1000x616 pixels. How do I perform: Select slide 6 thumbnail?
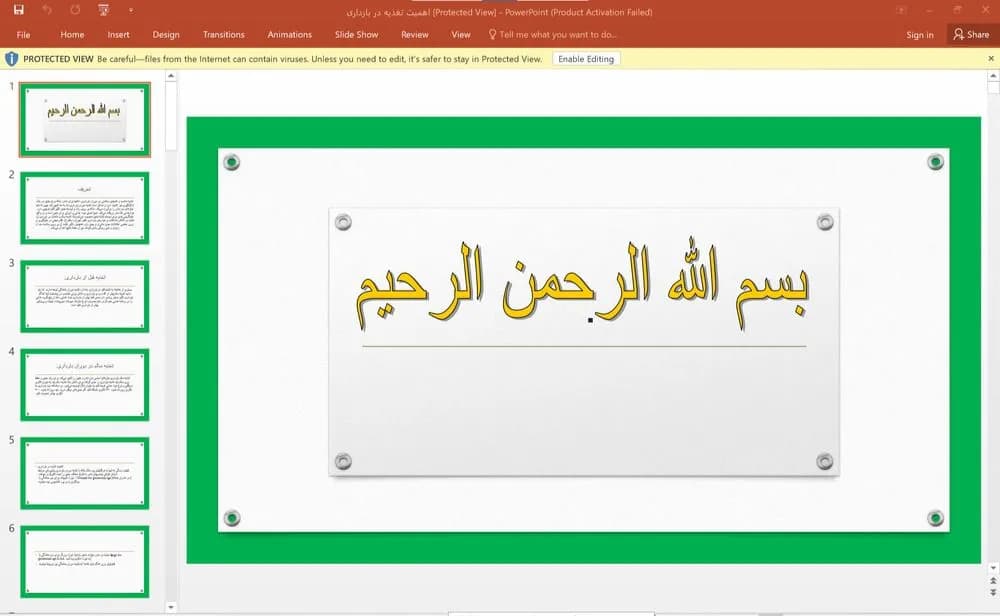(85, 562)
